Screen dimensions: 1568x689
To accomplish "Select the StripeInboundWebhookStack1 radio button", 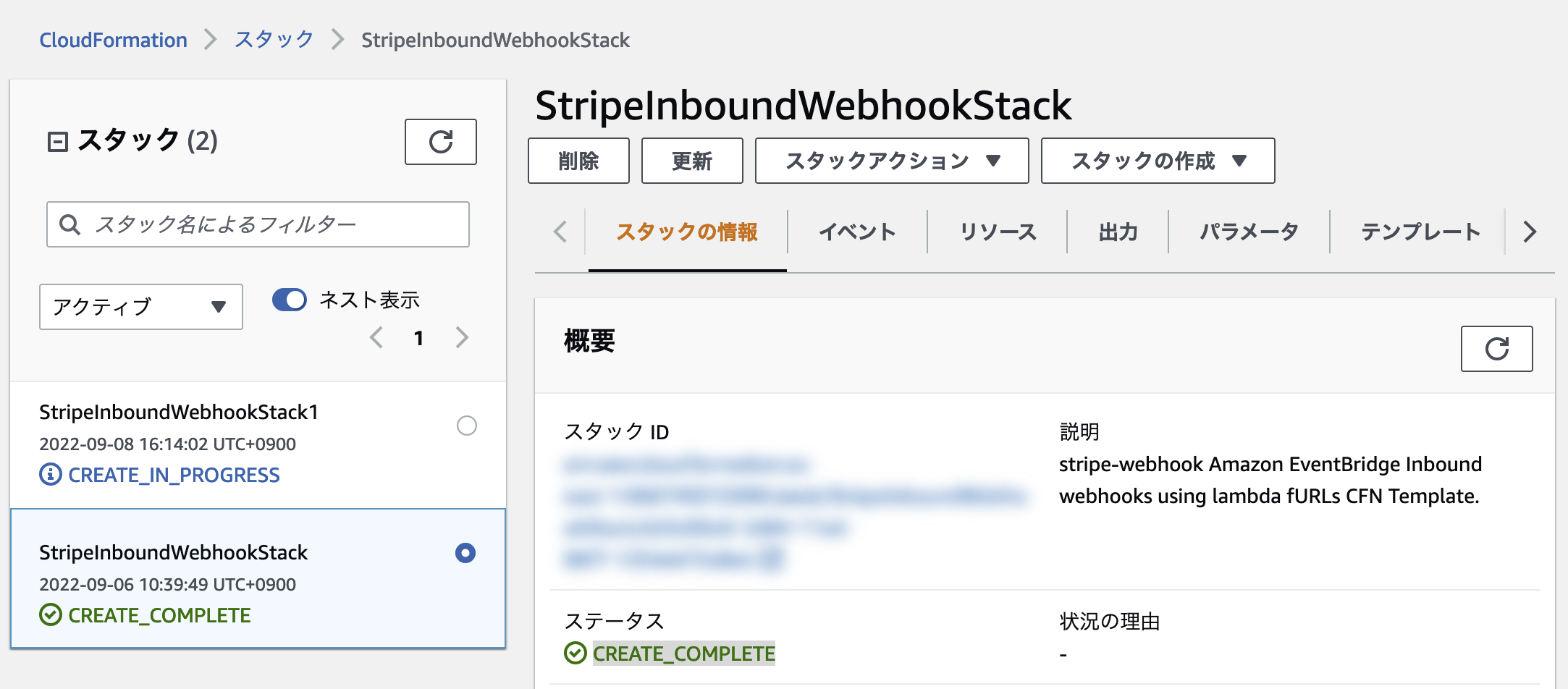I will click(x=468, y=426).
